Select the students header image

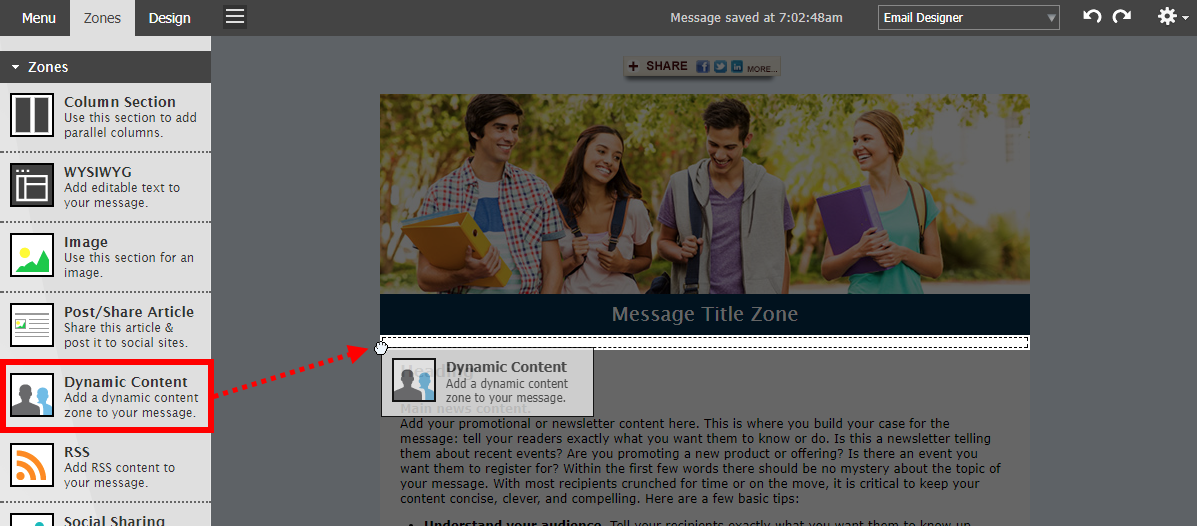pos(705,194)
